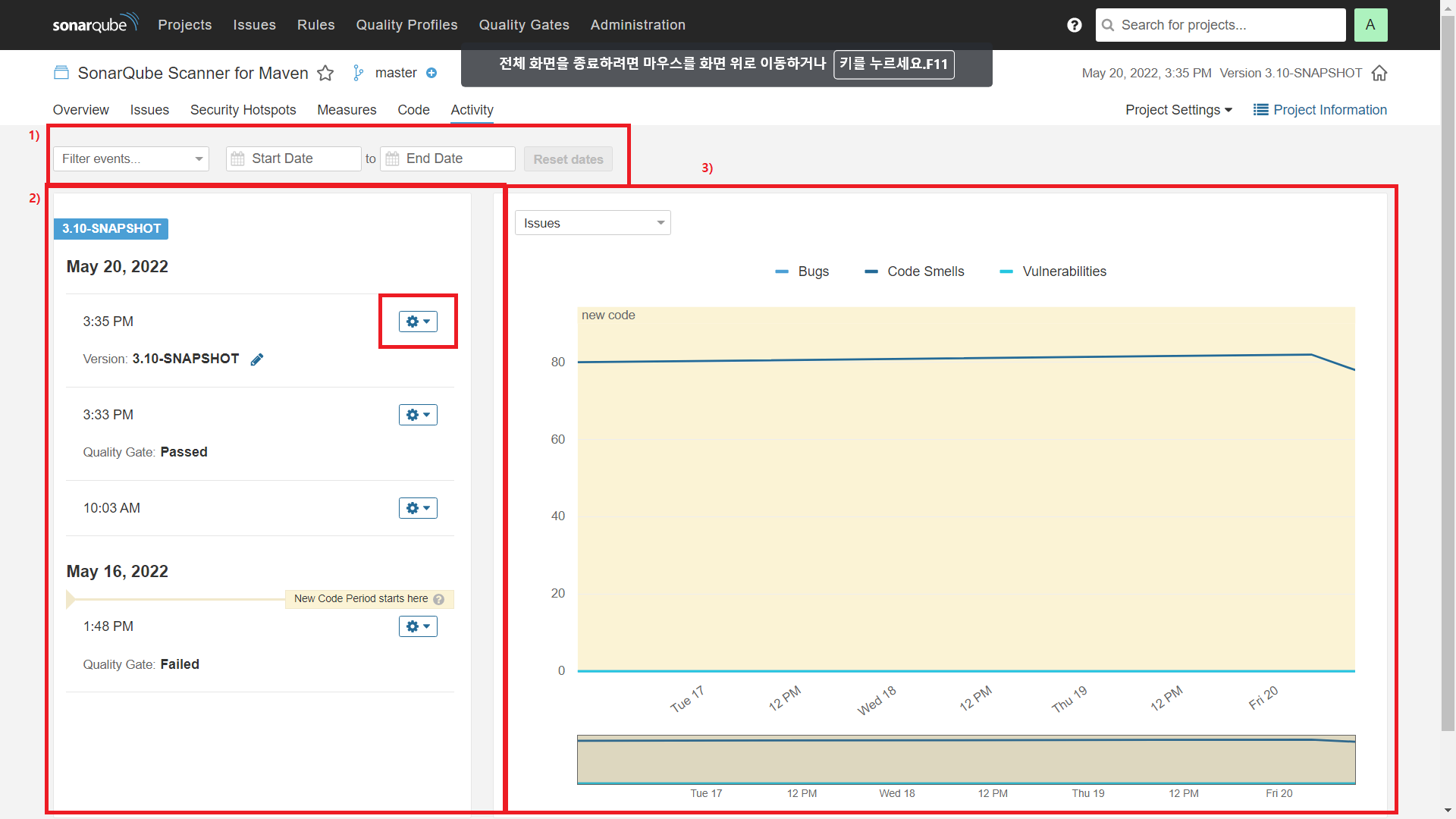The image size is (1456, 819).
Task: Open Administration in the top navigation
Action: pos(638,25)
